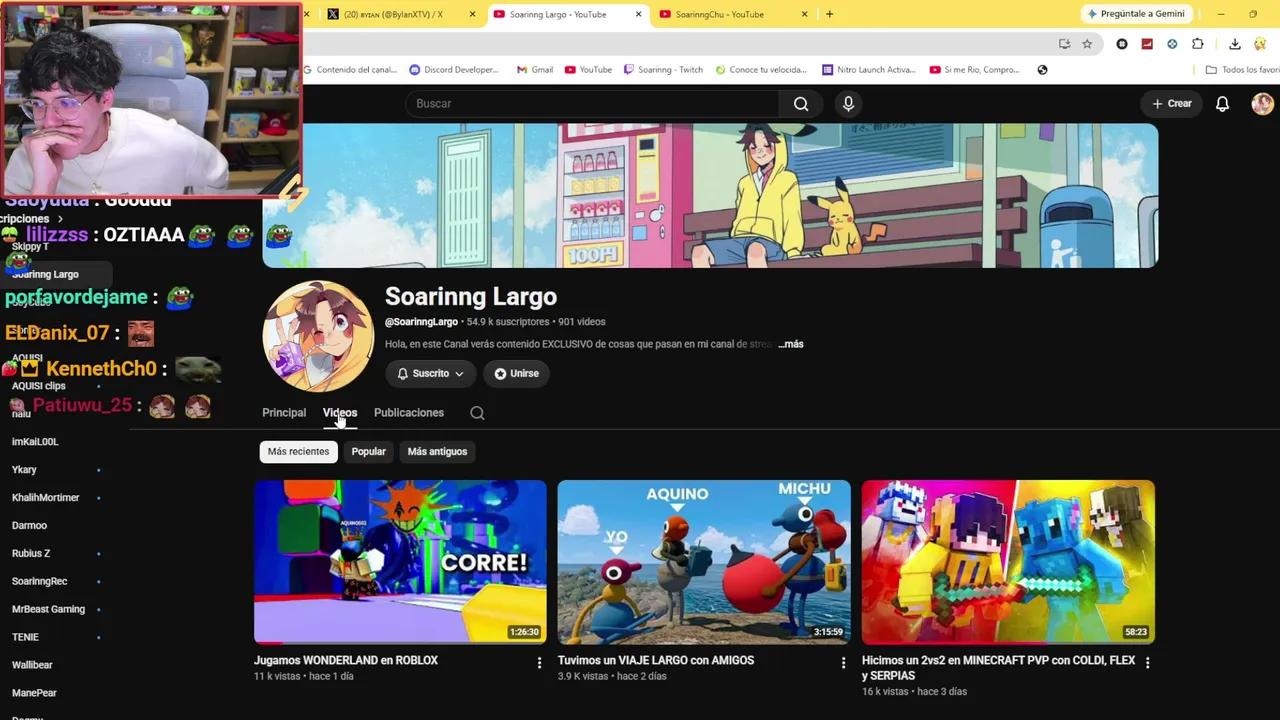This screenshot has height=720, width=1280.
Task: Open the Si me Rio, Compro bookmark
Action: pyautogui.click(x=975, y=70)
